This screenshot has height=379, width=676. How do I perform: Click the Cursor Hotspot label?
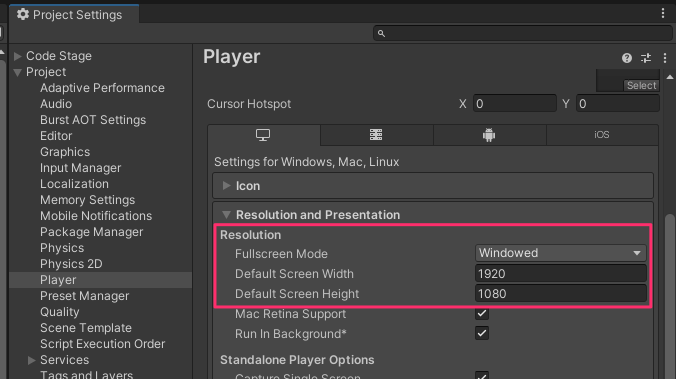point(249,104)
